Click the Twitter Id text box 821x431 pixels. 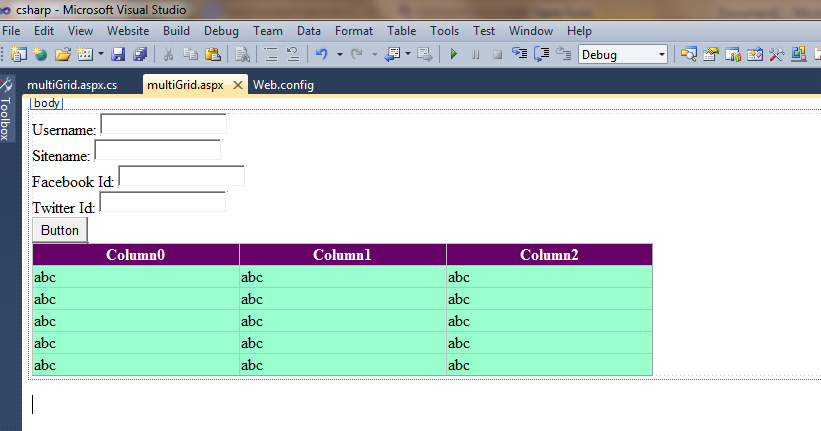click(x=163, y=203)
